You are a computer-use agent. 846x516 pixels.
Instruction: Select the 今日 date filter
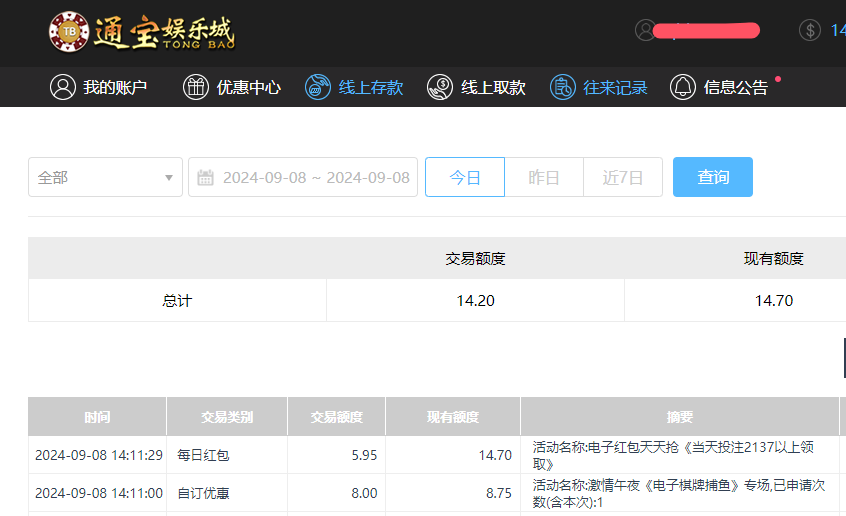click(465, 177)
